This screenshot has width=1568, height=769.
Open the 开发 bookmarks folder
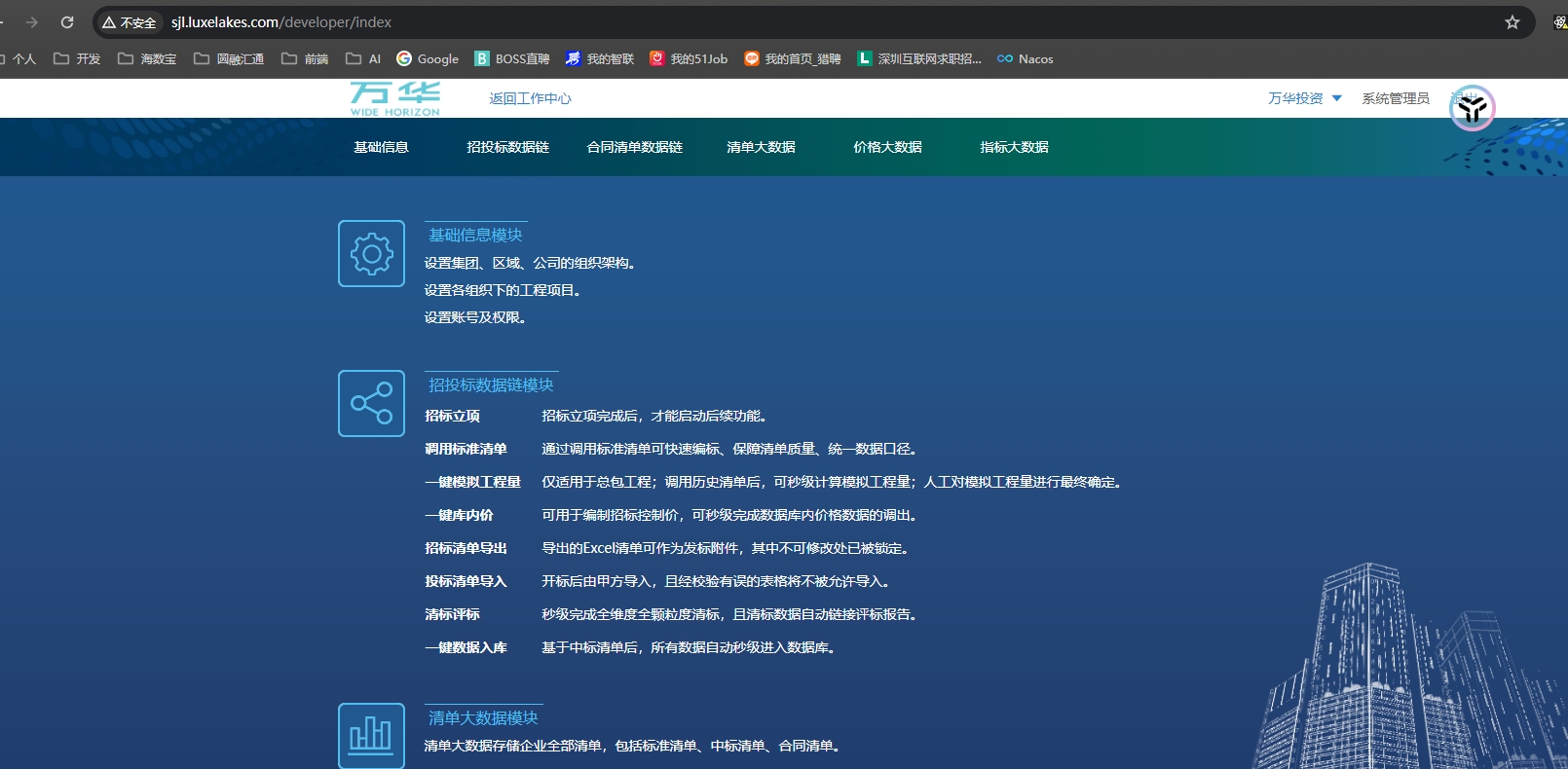[77, 59]
